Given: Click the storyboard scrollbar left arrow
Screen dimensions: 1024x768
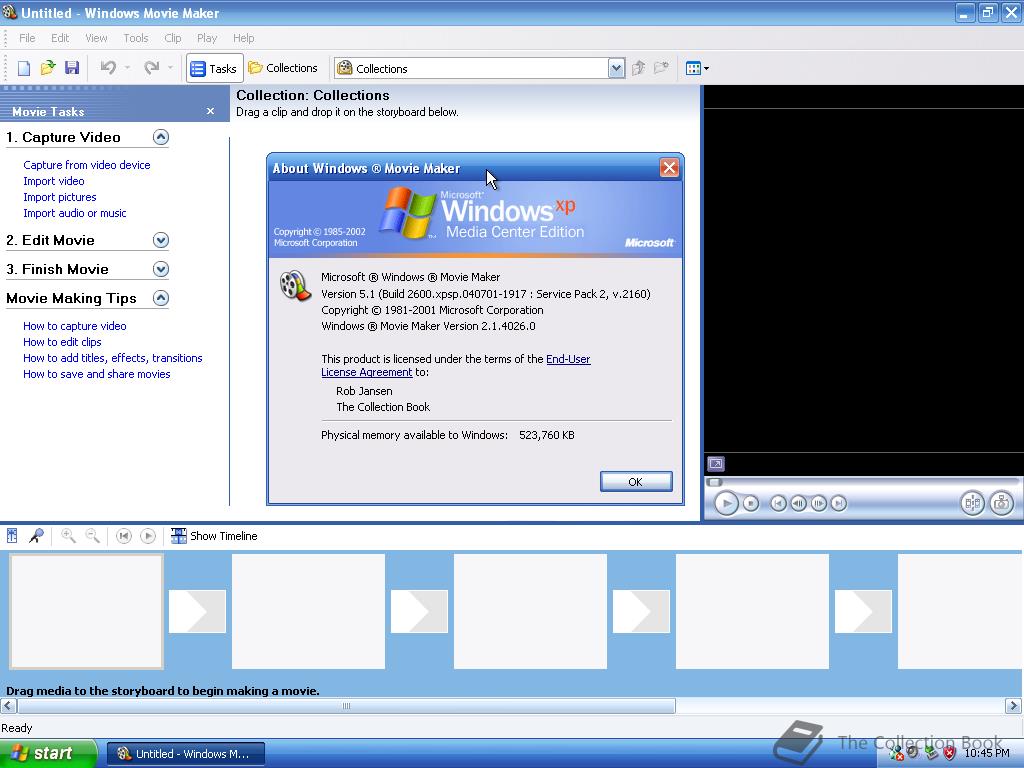Looking at the screenshot, I should 8,706.
